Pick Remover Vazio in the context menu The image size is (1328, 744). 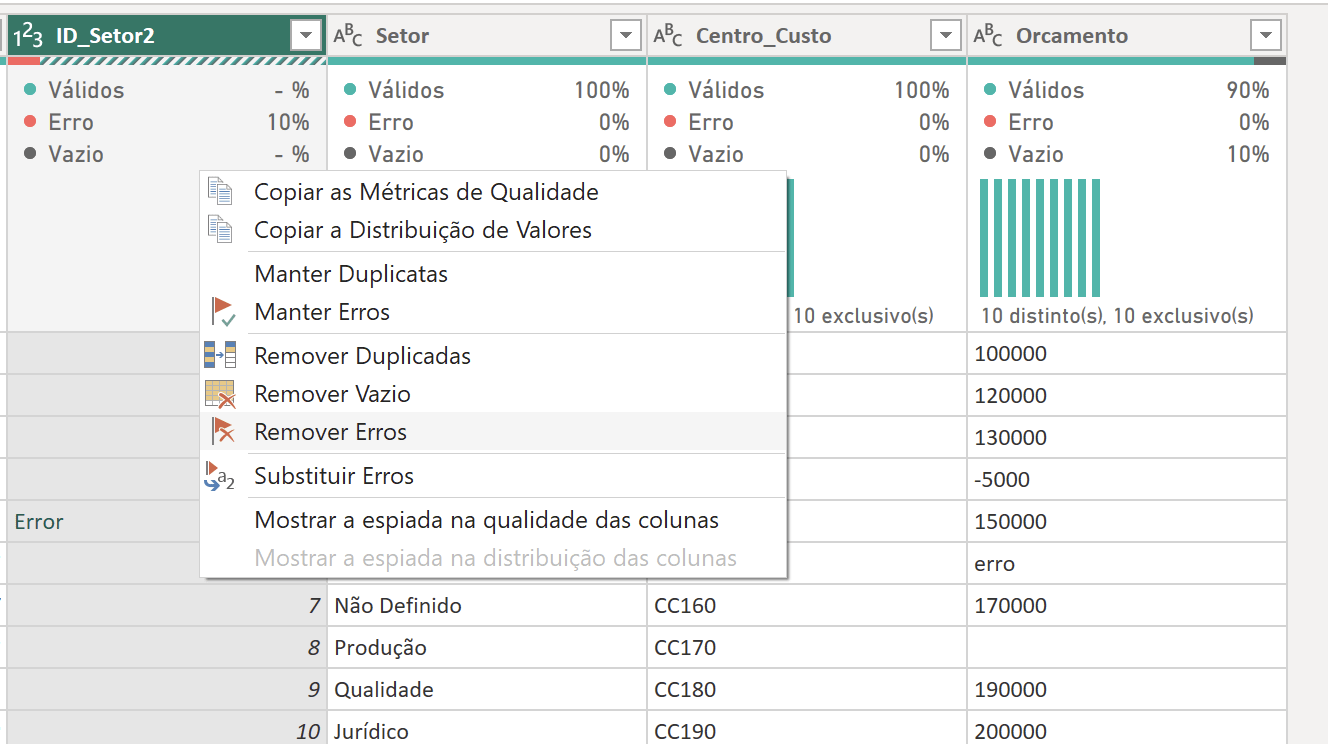tap(494, 394)
